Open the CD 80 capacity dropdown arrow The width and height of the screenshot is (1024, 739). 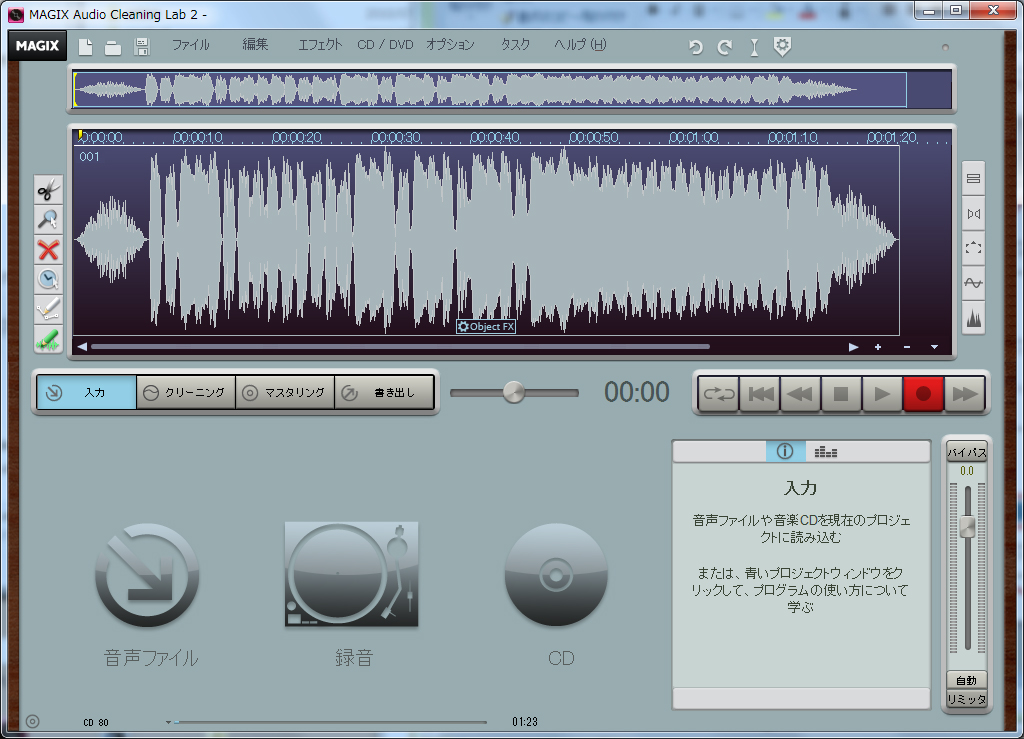[x=168, y=722]
